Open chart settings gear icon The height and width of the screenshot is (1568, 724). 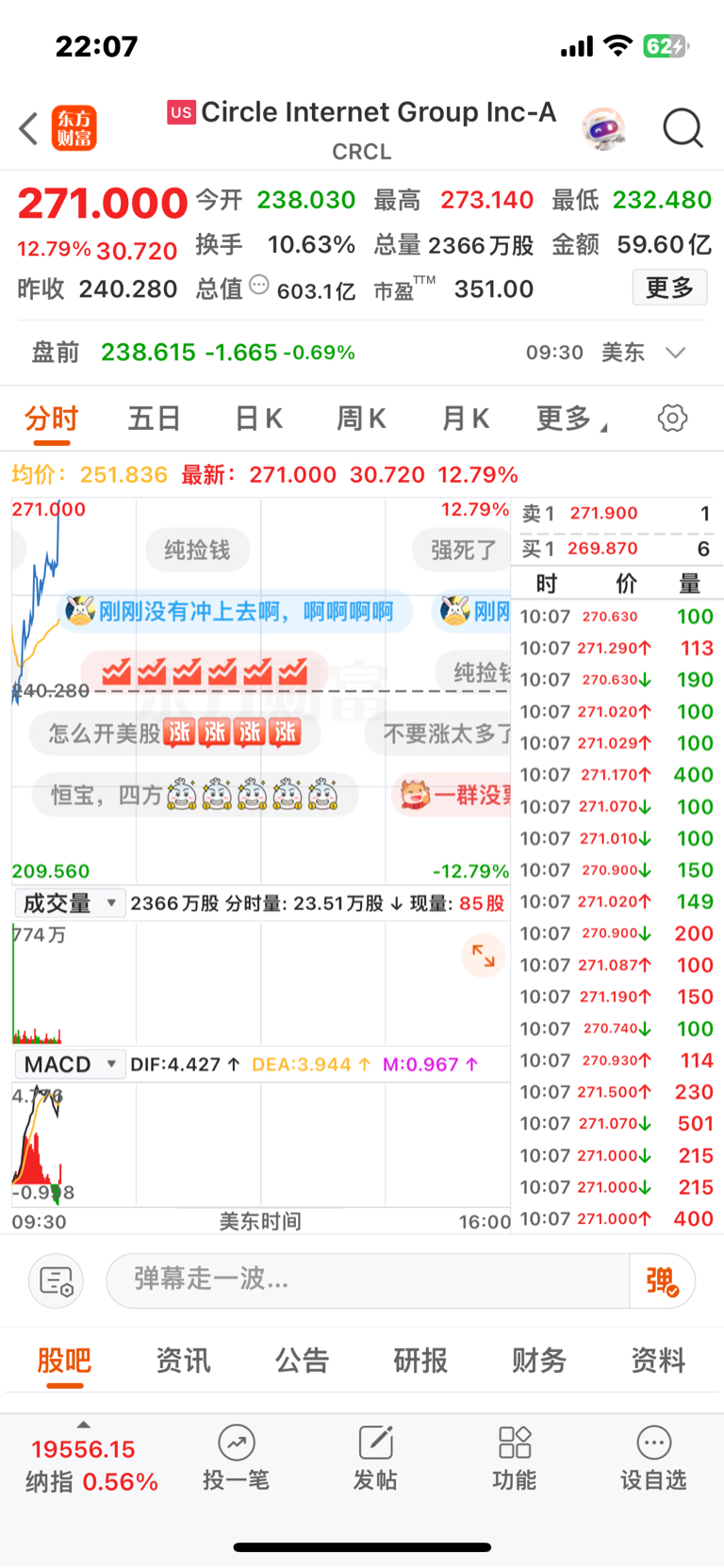click(x=672, y=418)
